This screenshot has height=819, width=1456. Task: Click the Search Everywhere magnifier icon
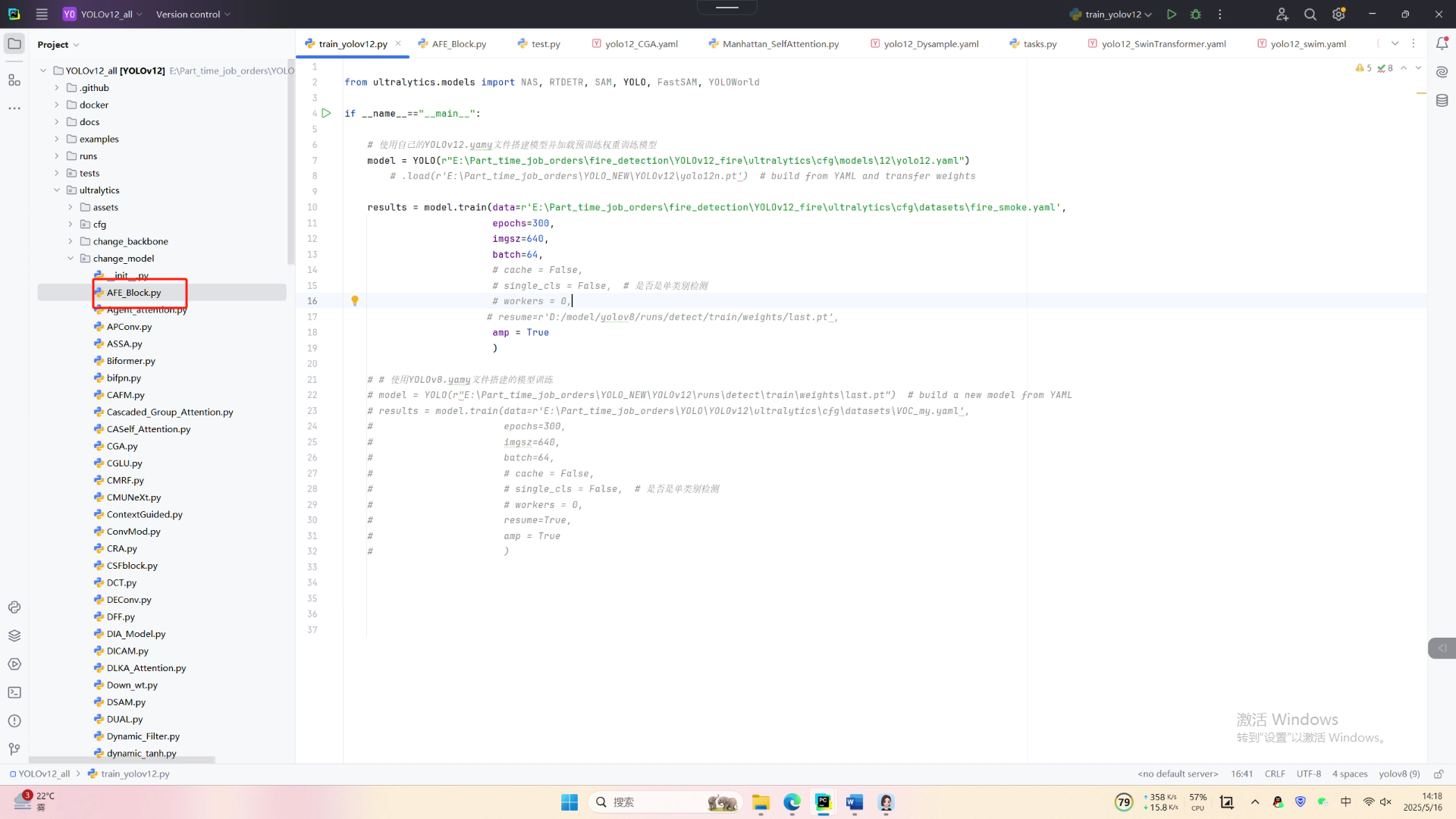(1310, 14)
